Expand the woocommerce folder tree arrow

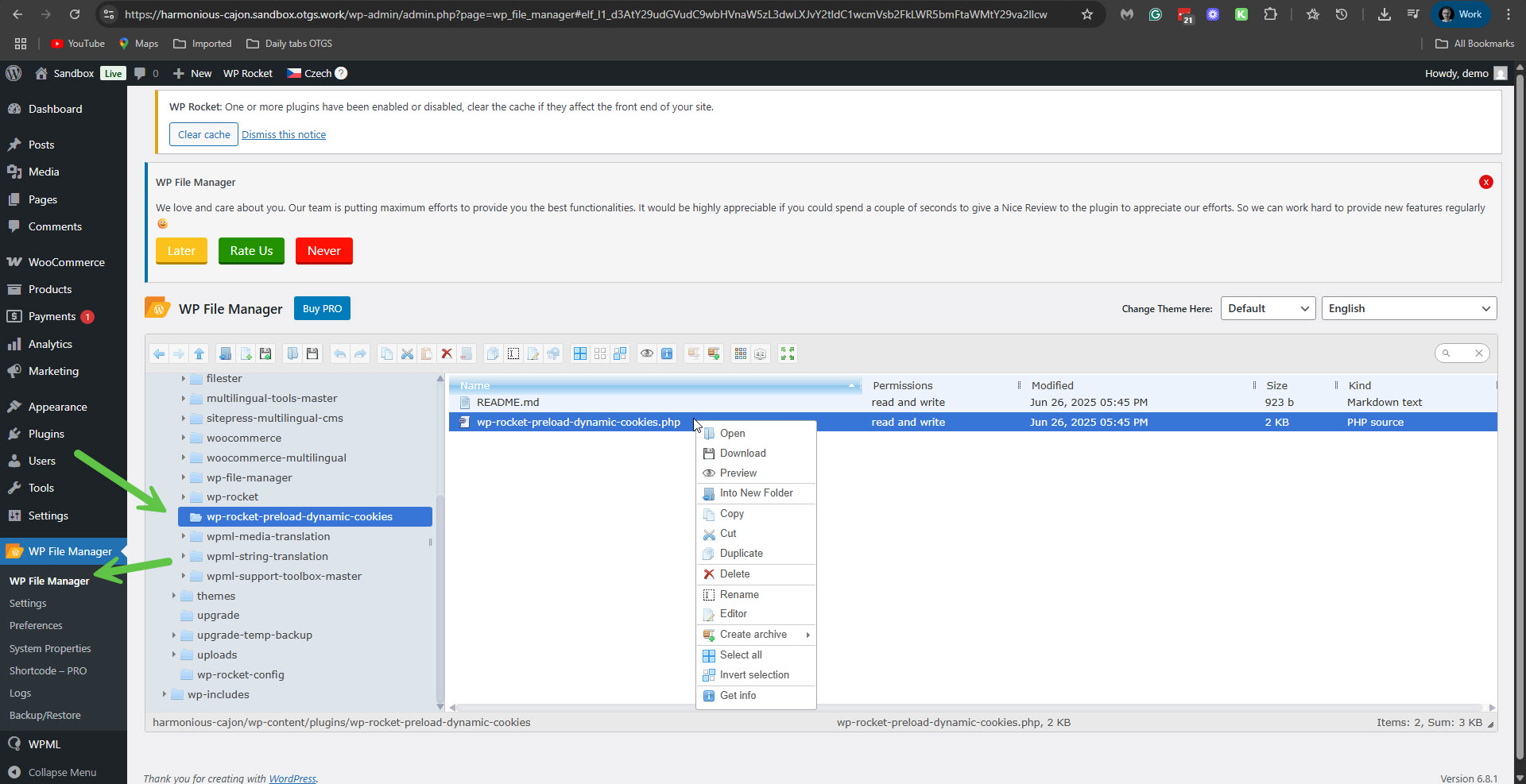184,438
